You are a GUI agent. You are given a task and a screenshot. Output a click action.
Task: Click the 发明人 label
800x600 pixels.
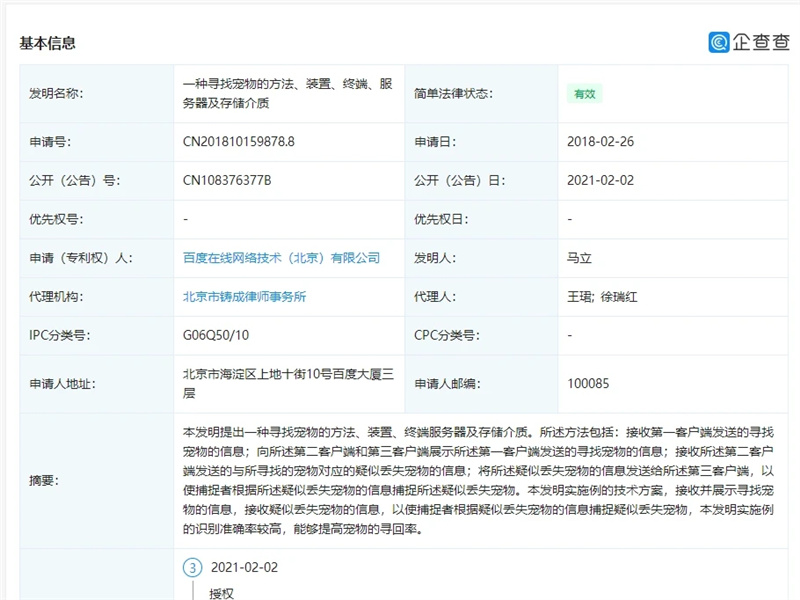435,258
